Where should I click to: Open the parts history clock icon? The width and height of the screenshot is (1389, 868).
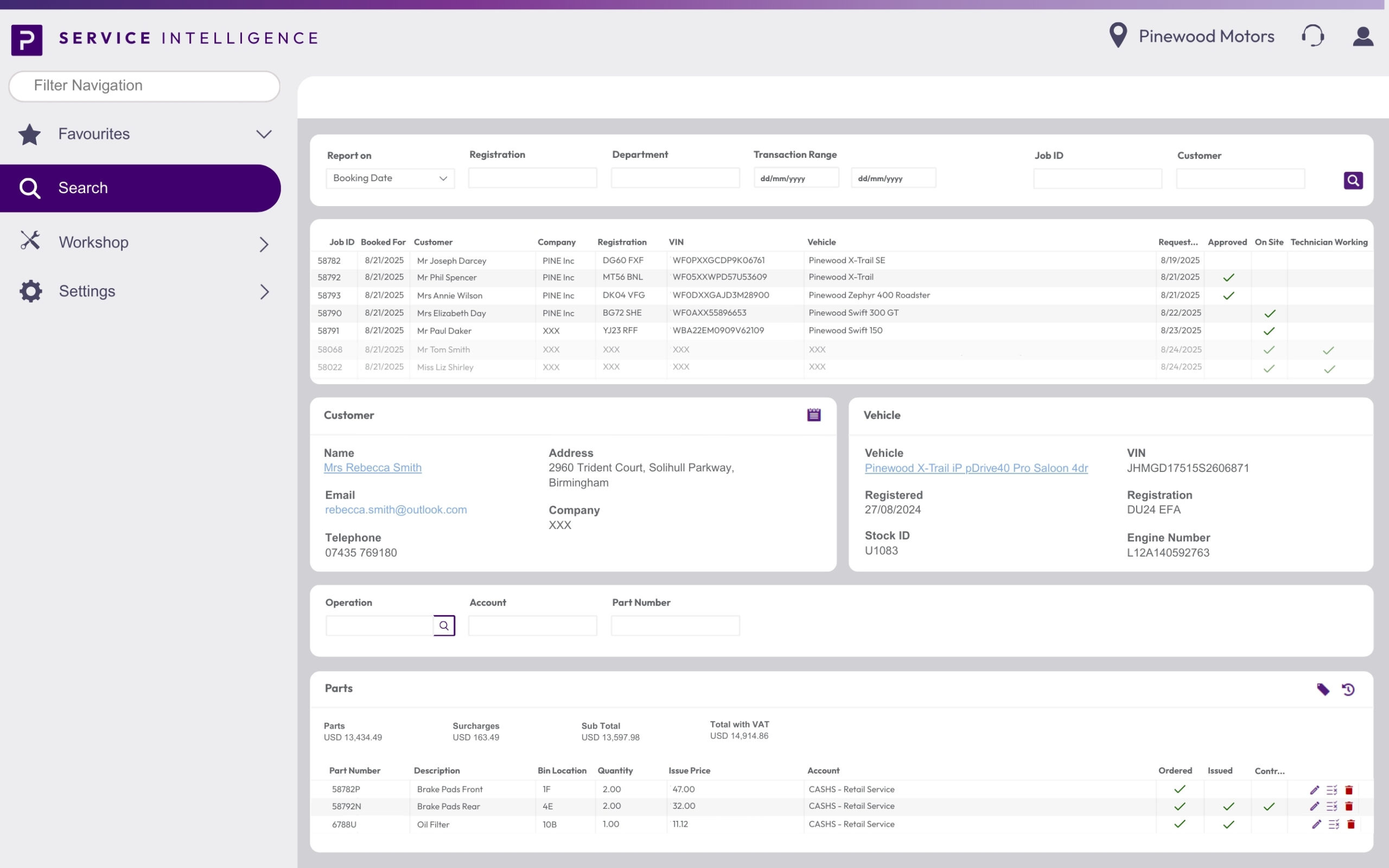tap(1348, 689)
